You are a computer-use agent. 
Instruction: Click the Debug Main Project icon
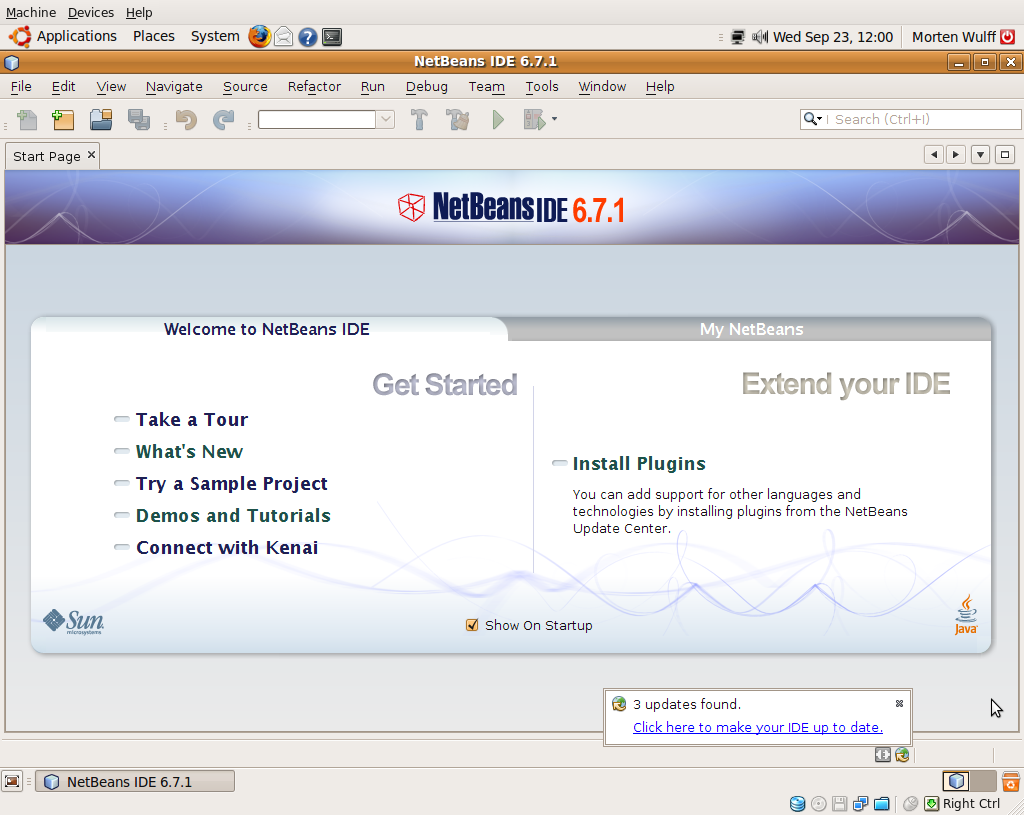[534, 120]
